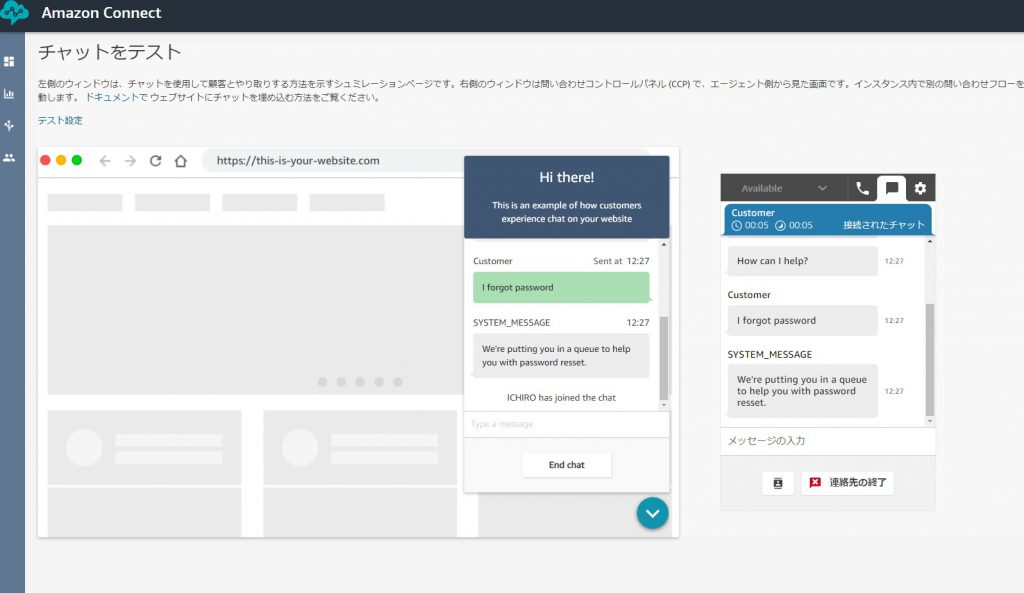1024x593 pixels.
Task: Click the Type a message input field
Action: click(566, 424)
